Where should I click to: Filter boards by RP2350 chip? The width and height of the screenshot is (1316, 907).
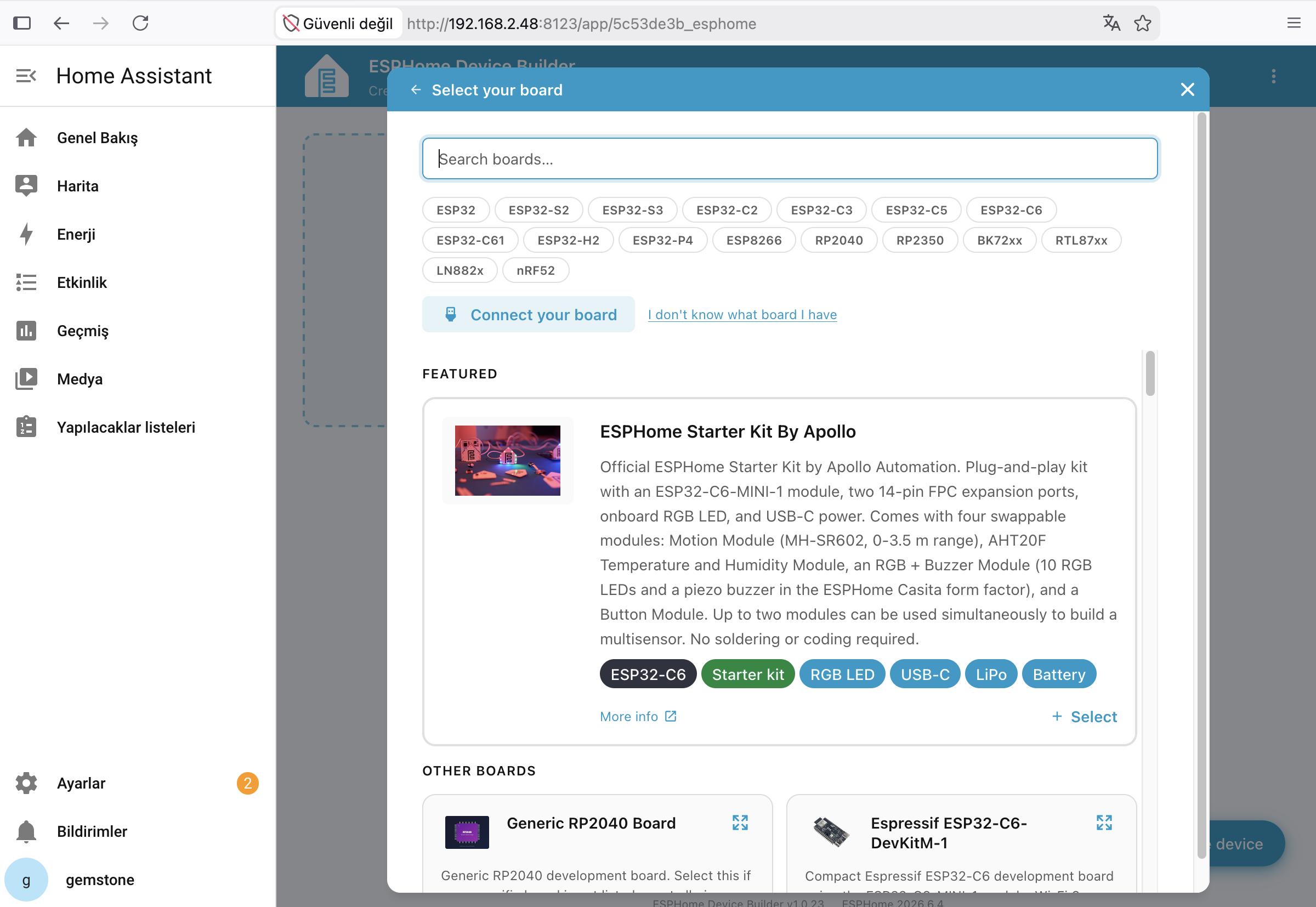[x=920, y=240]
